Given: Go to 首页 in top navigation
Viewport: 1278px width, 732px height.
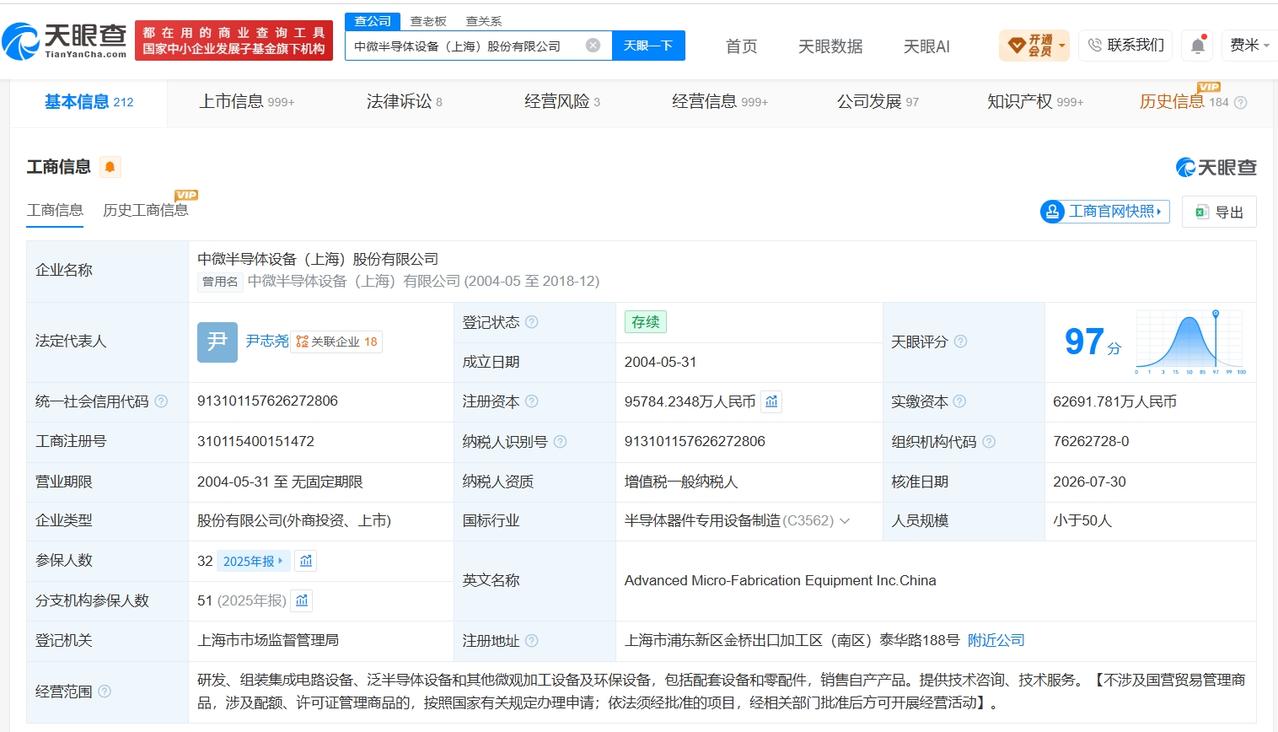Looking at the screenshot, I should click(741, 46).
